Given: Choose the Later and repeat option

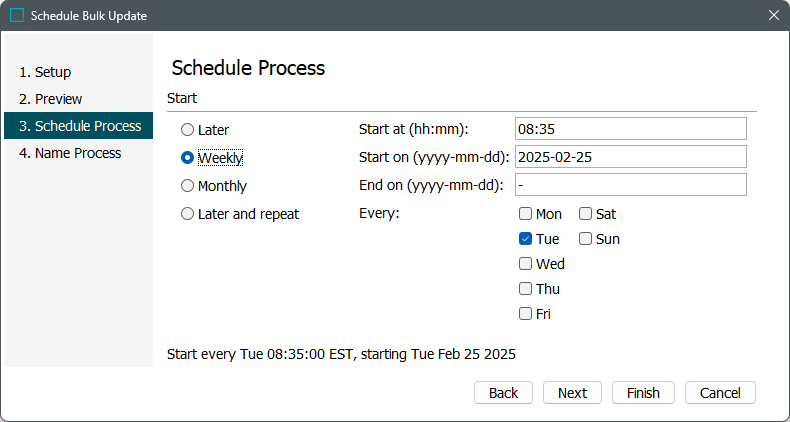Looking at the screenshot, I should tap(187, 214).
